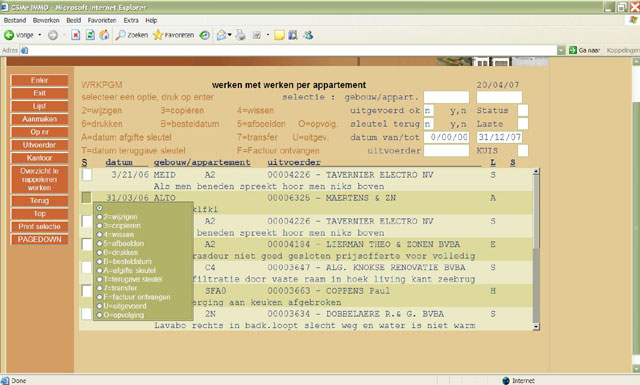Click the Stop icon in IE toolbar
This screenshot has width=640, height=385.
click(x=76, y=35)
